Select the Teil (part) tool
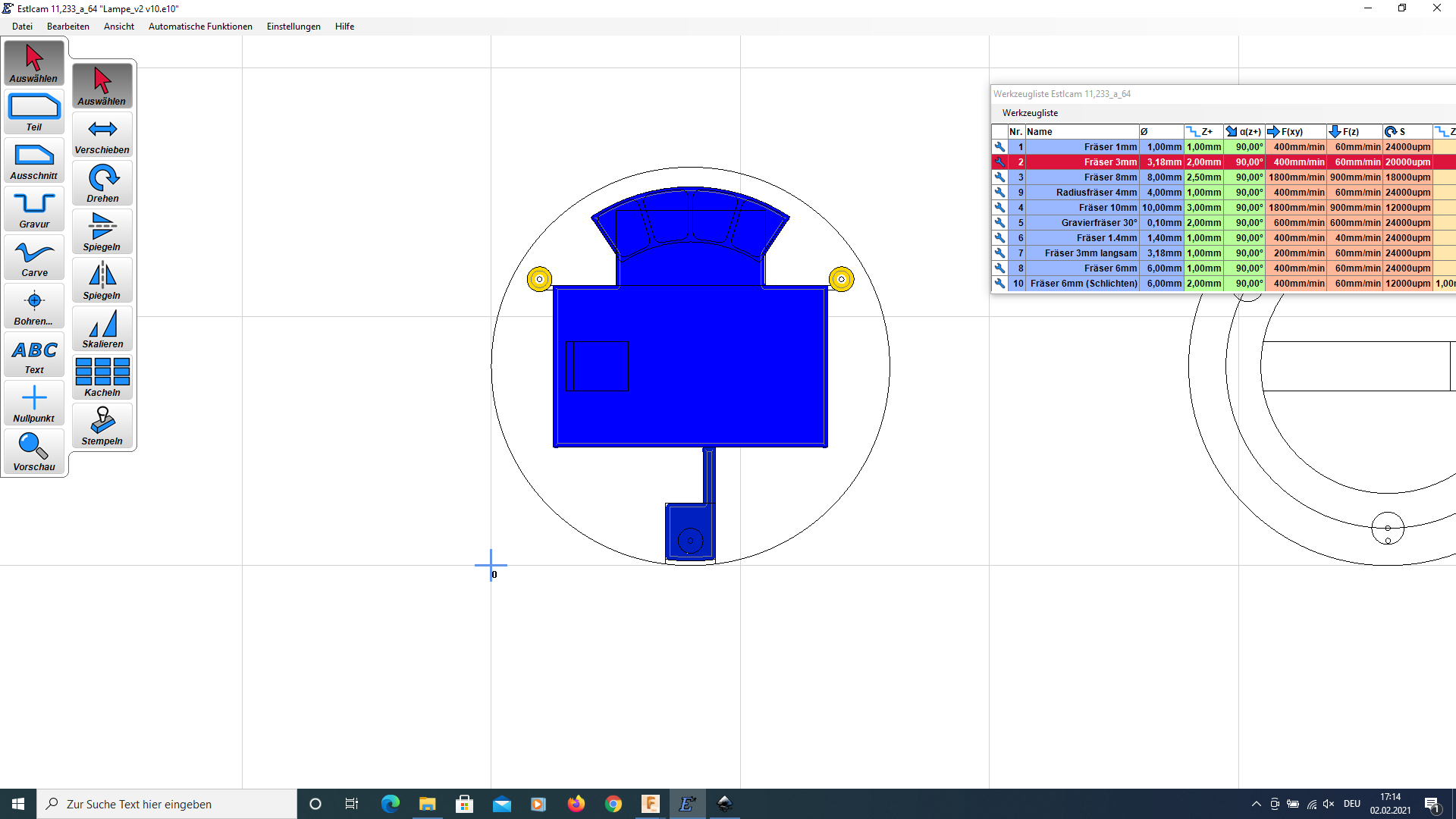Screen dimensions: 1456x819 tap(34, 112)
